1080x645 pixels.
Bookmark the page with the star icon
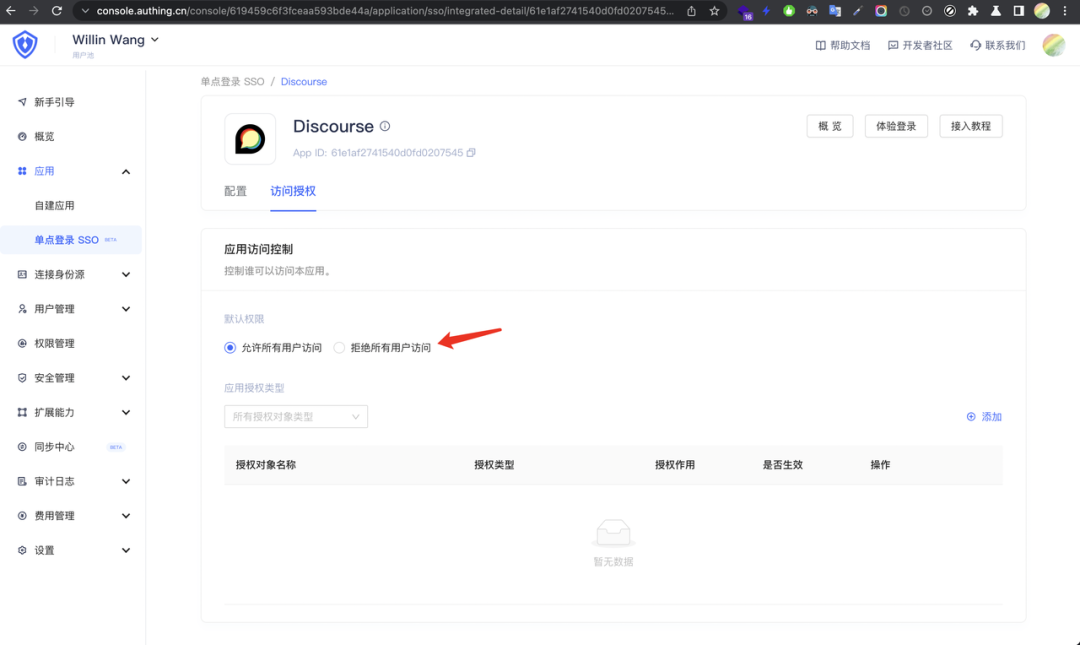point(714,11)
